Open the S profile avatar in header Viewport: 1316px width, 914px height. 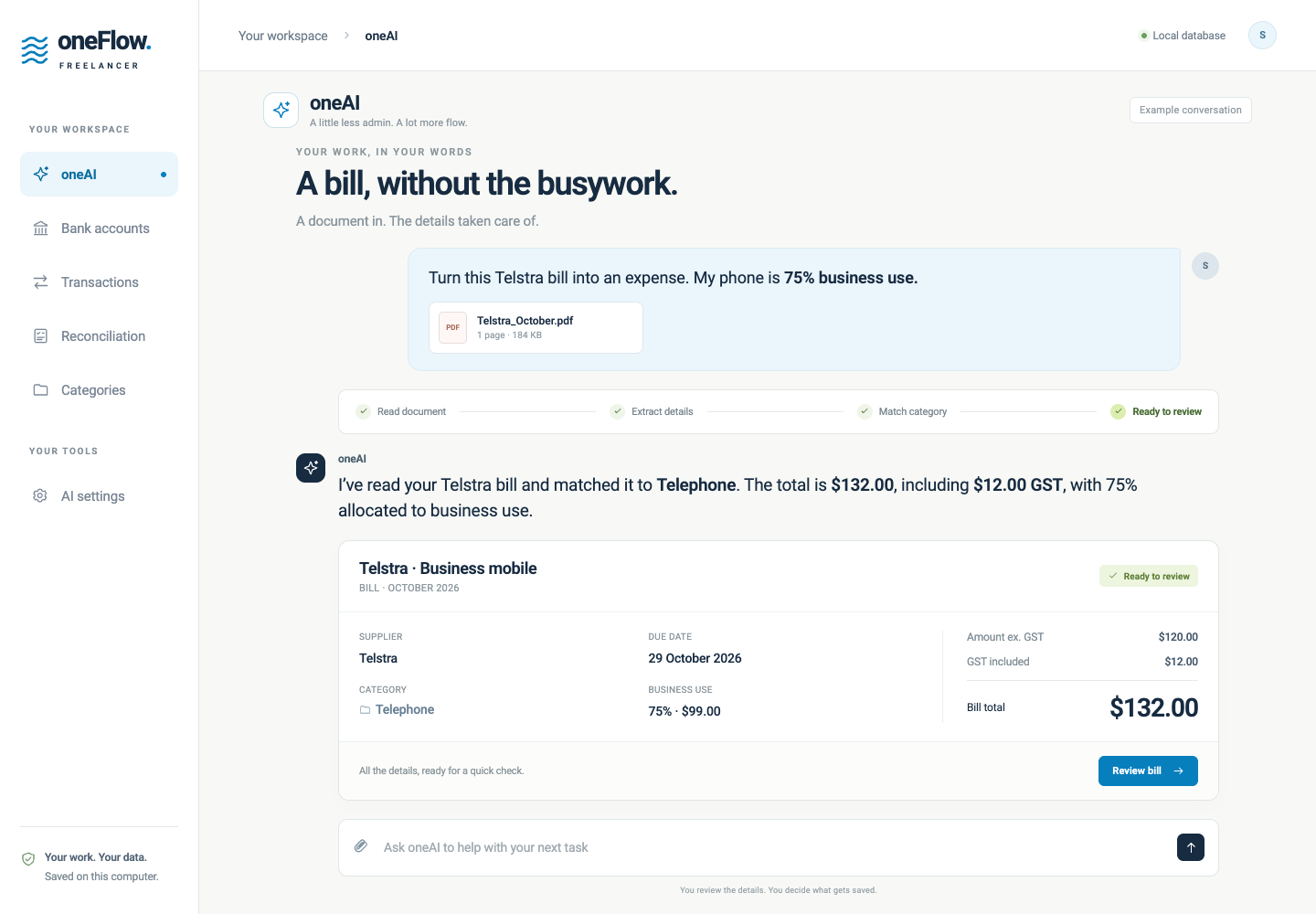(1262, 36)
